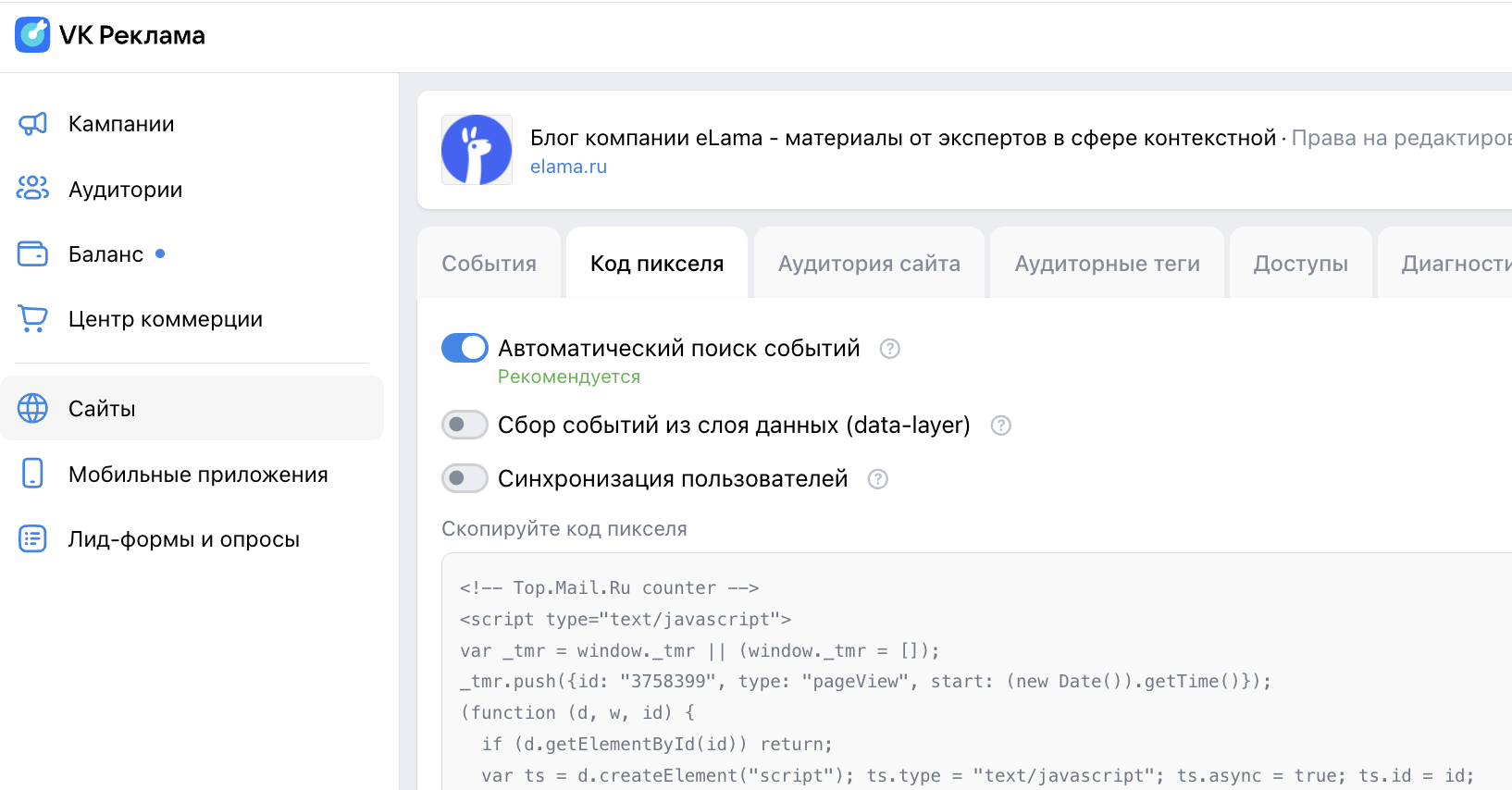
Task: Open help icon for Синхронизация пользователей
Action: click(x=877, y=479)
